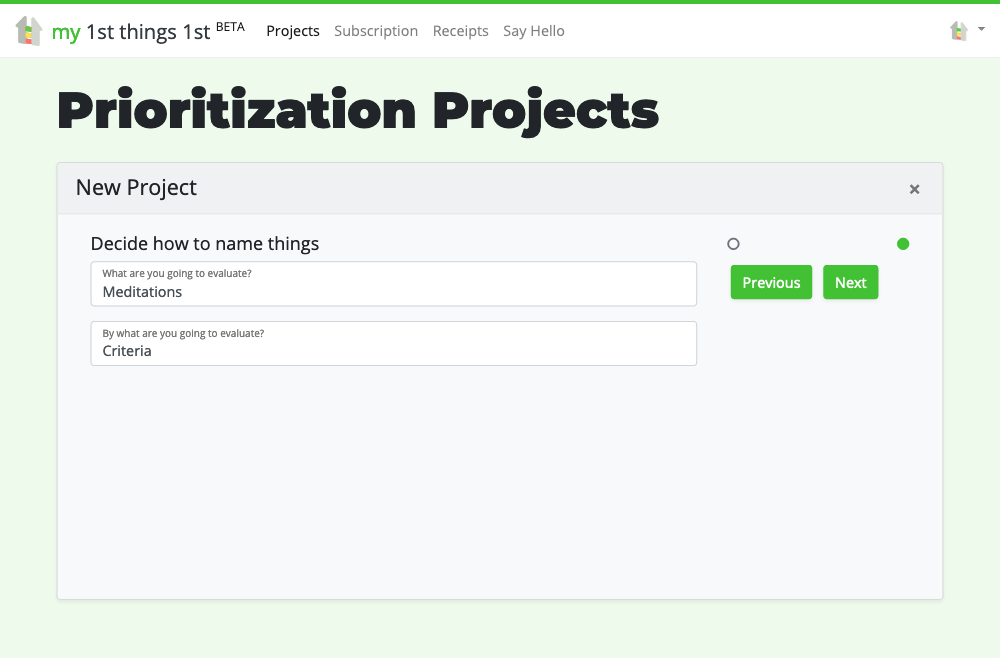Click the 'New Project' header title
Viewport: 1000px width, 658px height.
tap(136, 187)
